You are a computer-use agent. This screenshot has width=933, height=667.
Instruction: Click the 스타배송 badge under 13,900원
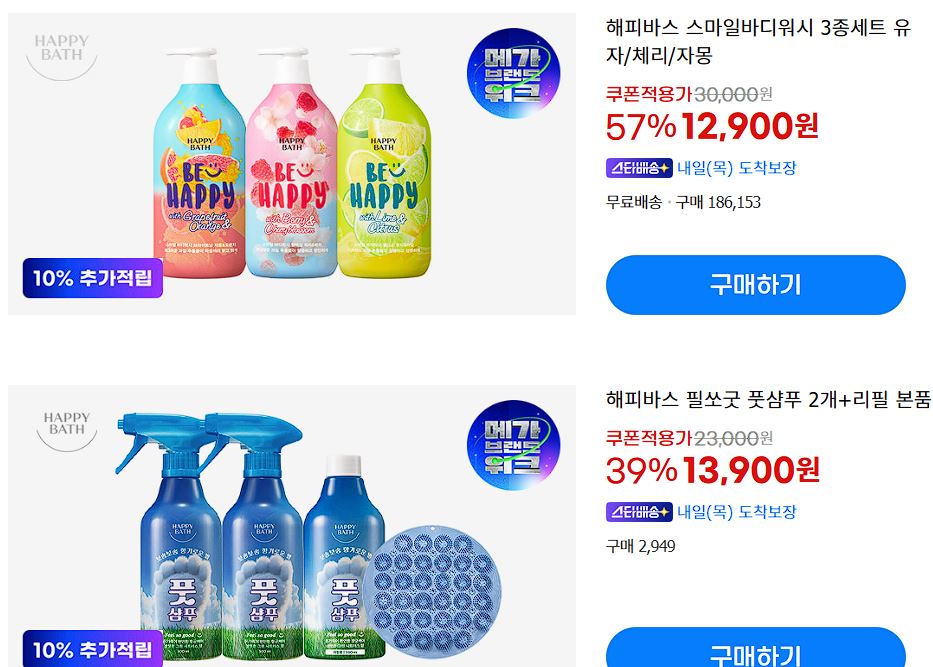639,512
